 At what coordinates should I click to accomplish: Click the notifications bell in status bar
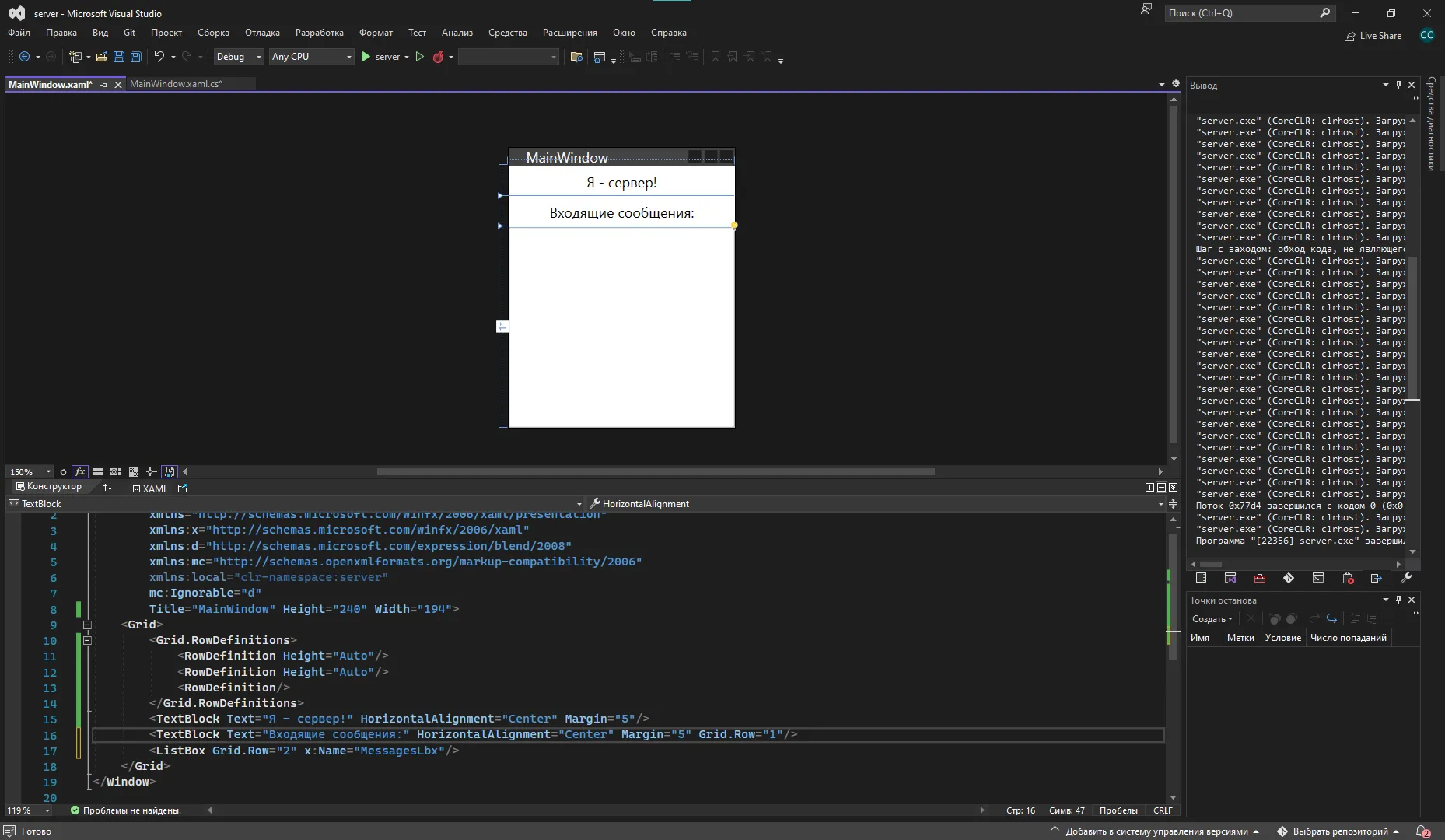click(1422, 831)
